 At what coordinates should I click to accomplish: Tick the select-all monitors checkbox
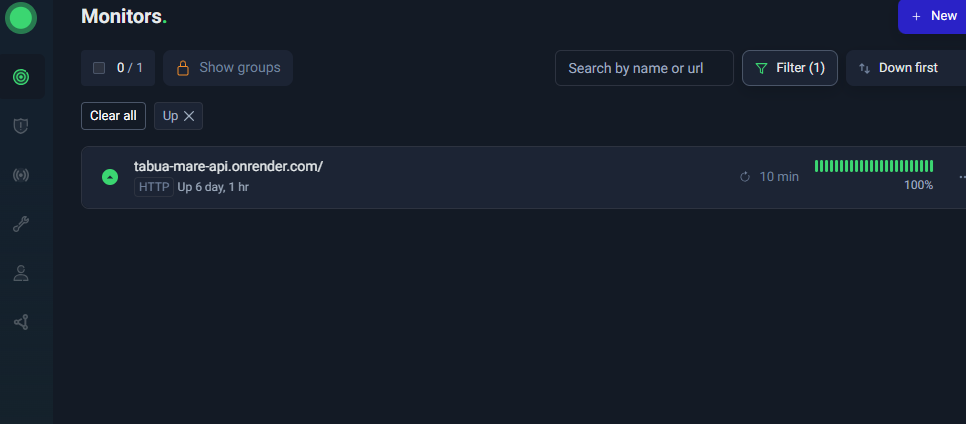pyautogui.click(x=99, y=68)
